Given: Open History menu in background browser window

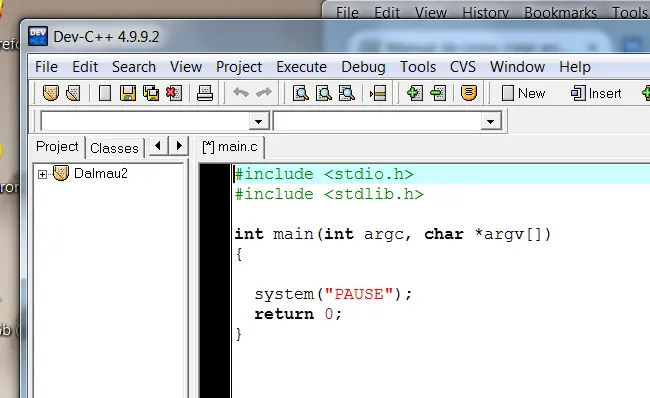Looking at the screenshot, I should pos(485,13).
